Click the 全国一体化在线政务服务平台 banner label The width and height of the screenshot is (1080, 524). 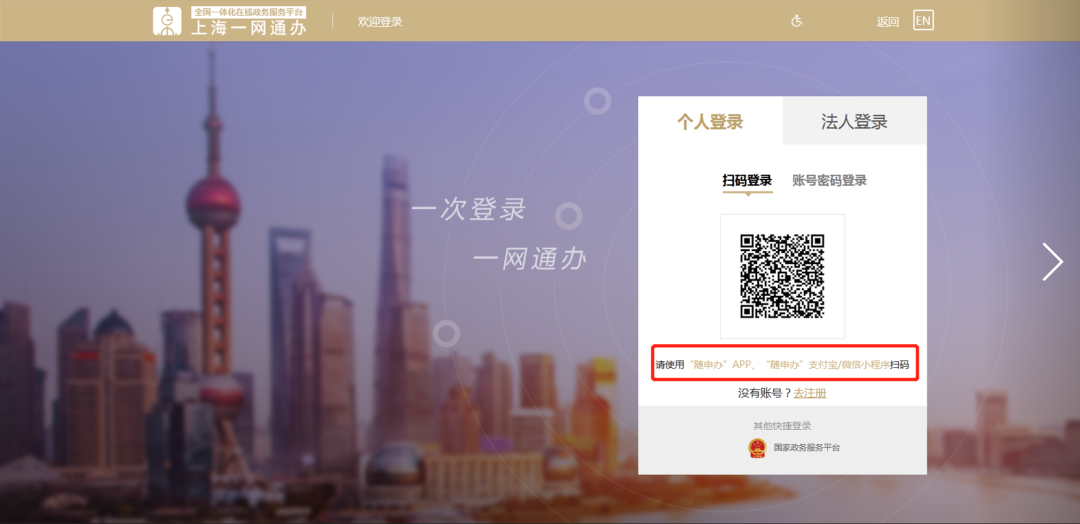(x=249, y=12)
